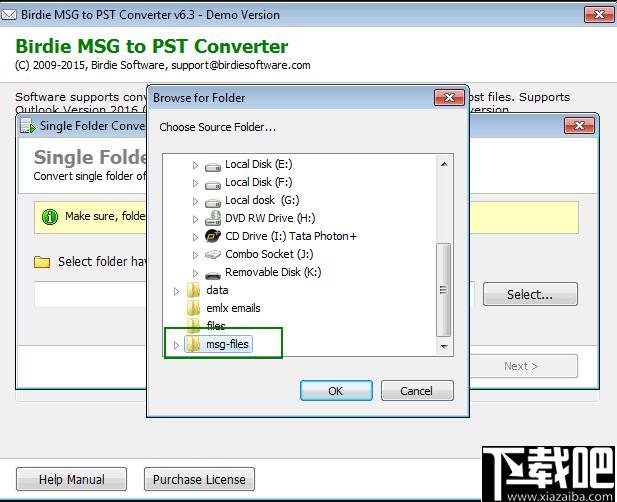Expand the CD Drive (I:) node
The width and height of the screenshot is (617, 502).
point(195,237)
